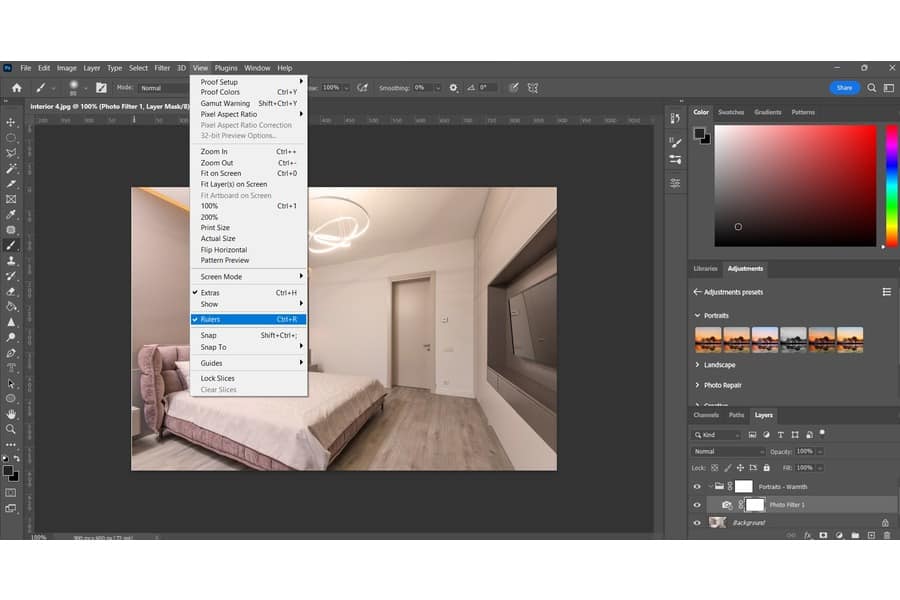
Task: Hide the Background layer
Action: click(x=697, y=523)
